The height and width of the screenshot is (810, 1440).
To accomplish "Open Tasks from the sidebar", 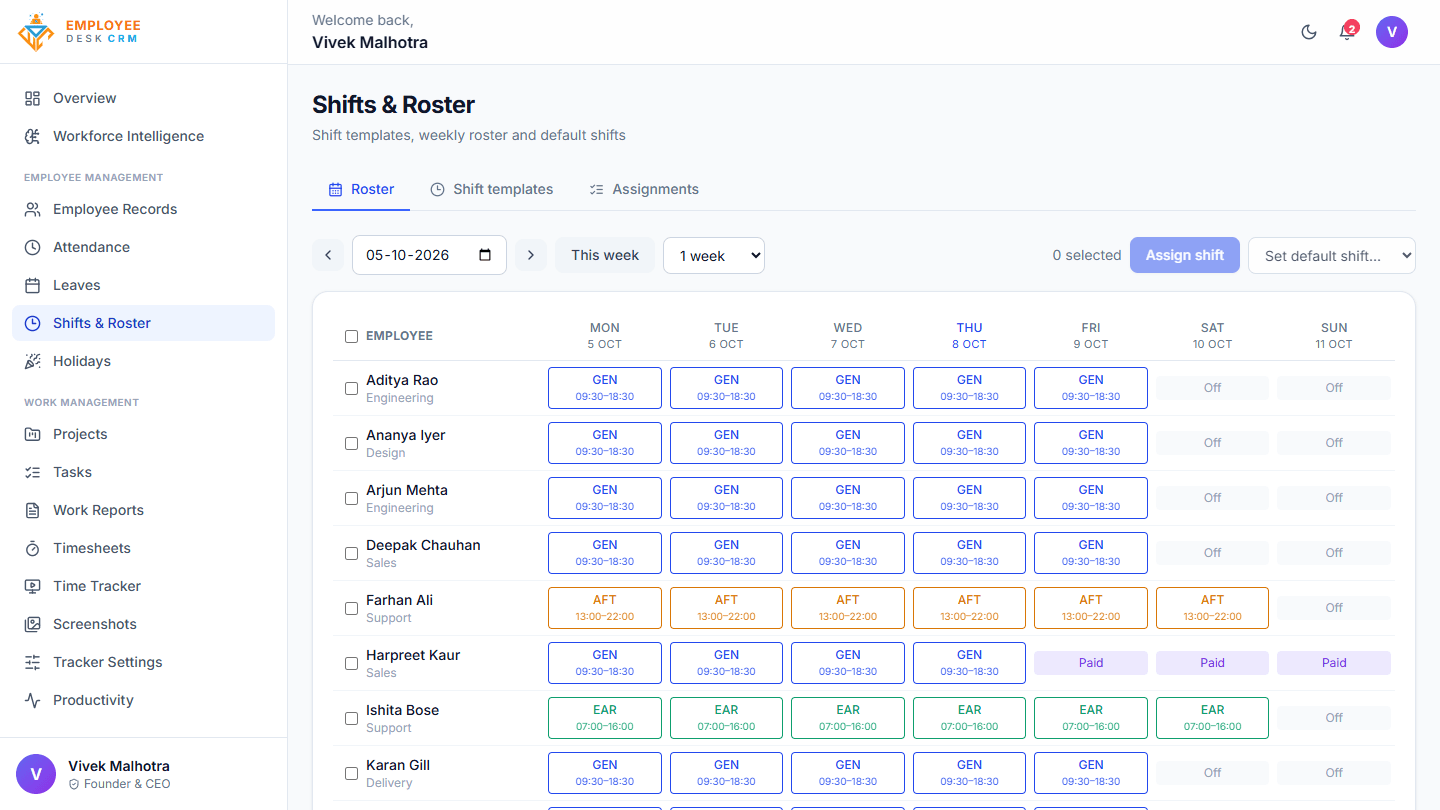I will click(143, 472).
